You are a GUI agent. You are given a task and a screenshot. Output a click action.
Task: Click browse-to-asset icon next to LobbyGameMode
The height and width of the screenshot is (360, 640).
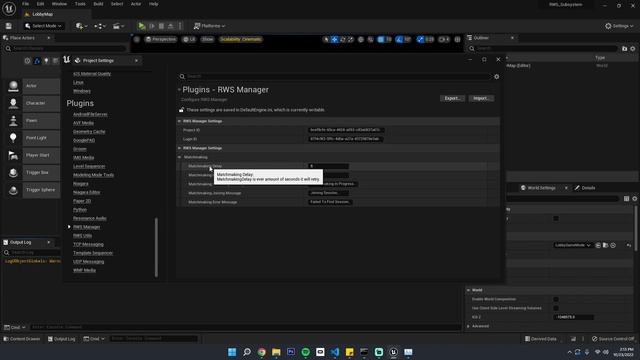coord(605,245)
